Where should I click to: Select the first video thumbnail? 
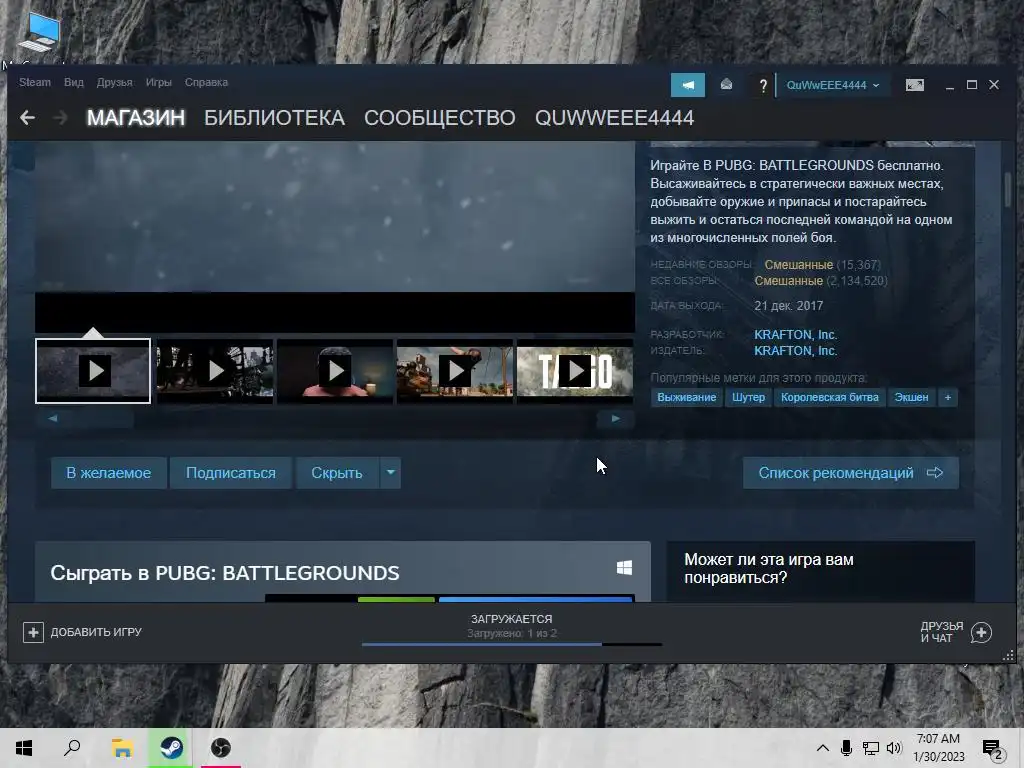pyautogui.click(x=93, y=371)
